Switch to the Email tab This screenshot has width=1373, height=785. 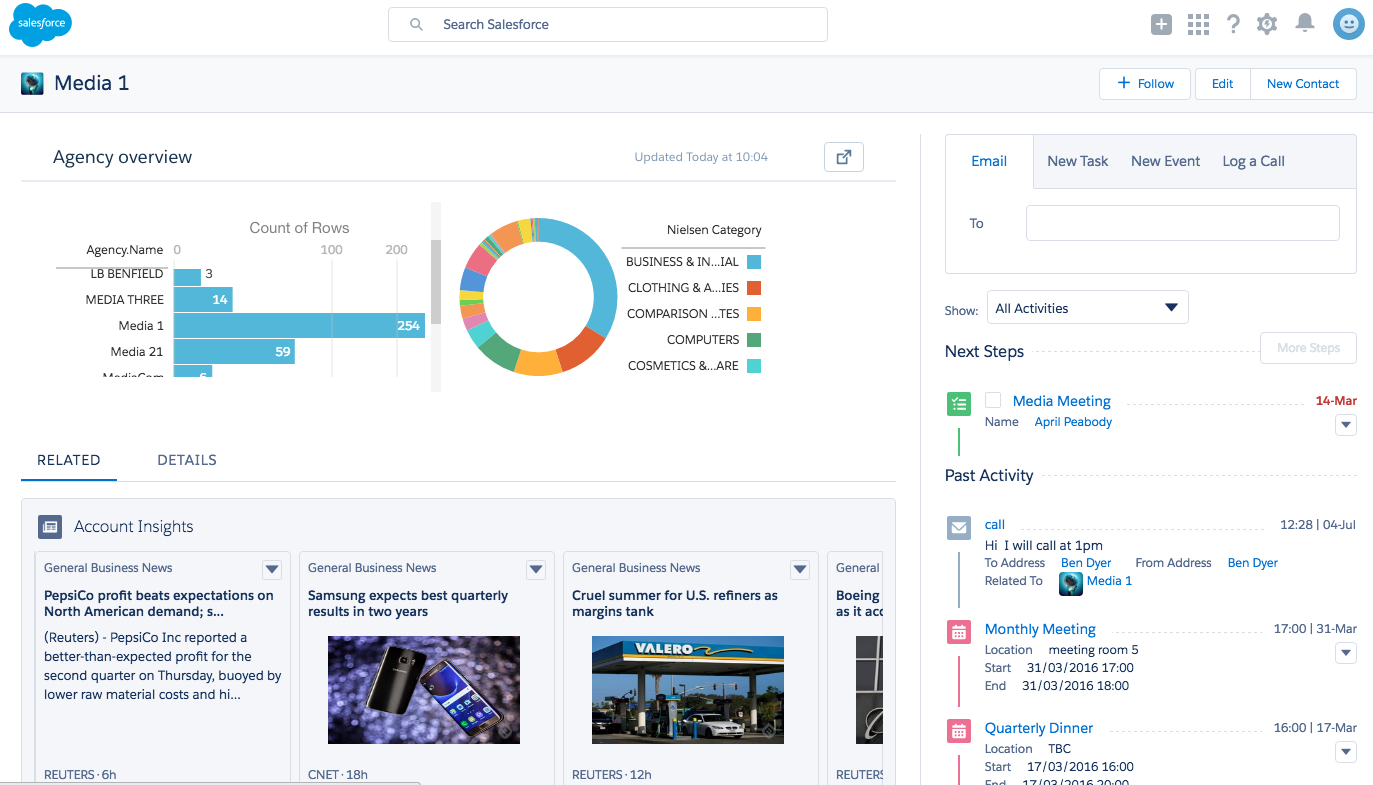pyautogui.click(x=989, y=161)
